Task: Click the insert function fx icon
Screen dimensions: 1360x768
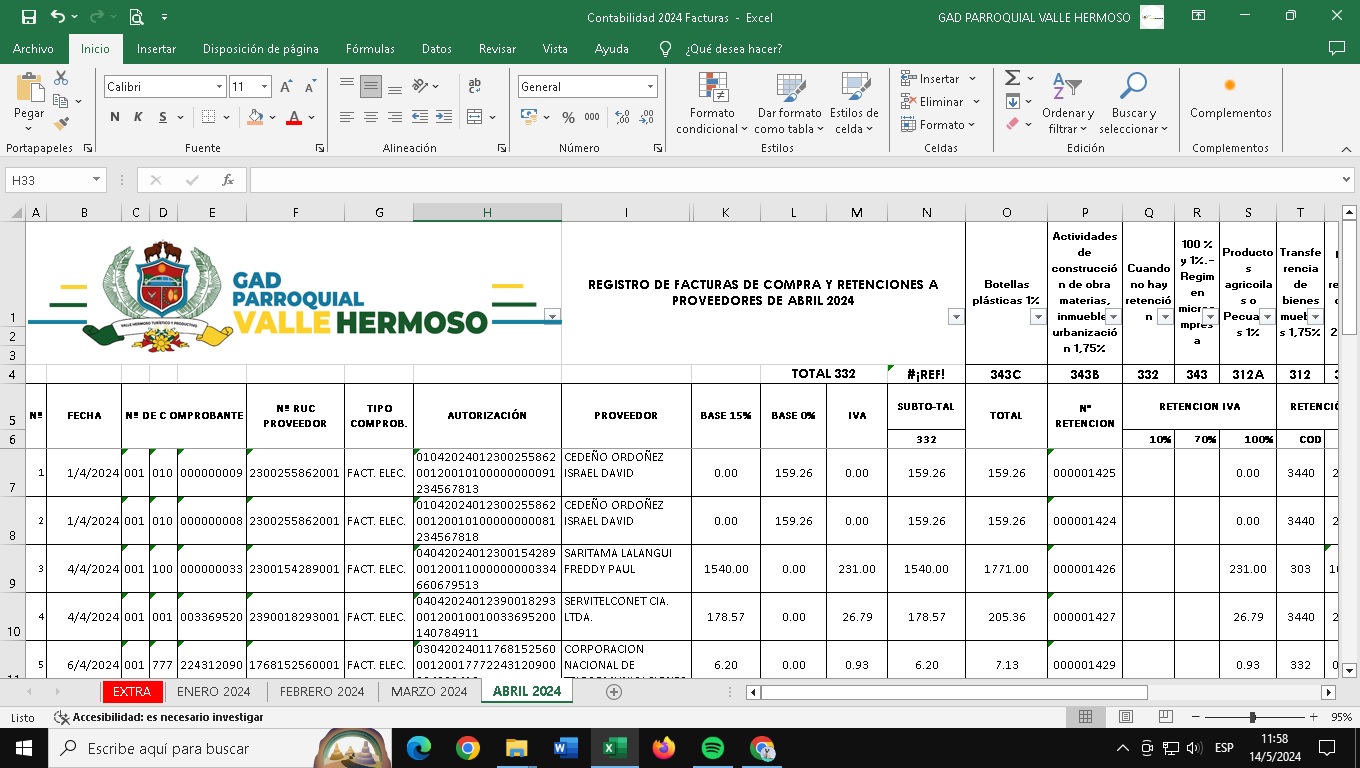Action: pyautogui.click(x=228, y=180)
